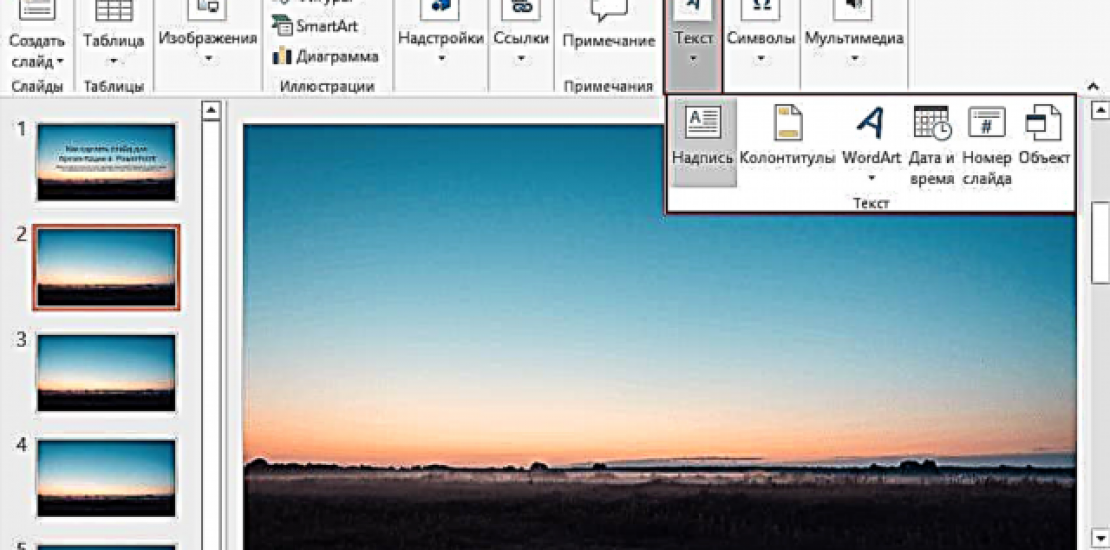
Task: Select the WordArt icon
Action: 871,124
